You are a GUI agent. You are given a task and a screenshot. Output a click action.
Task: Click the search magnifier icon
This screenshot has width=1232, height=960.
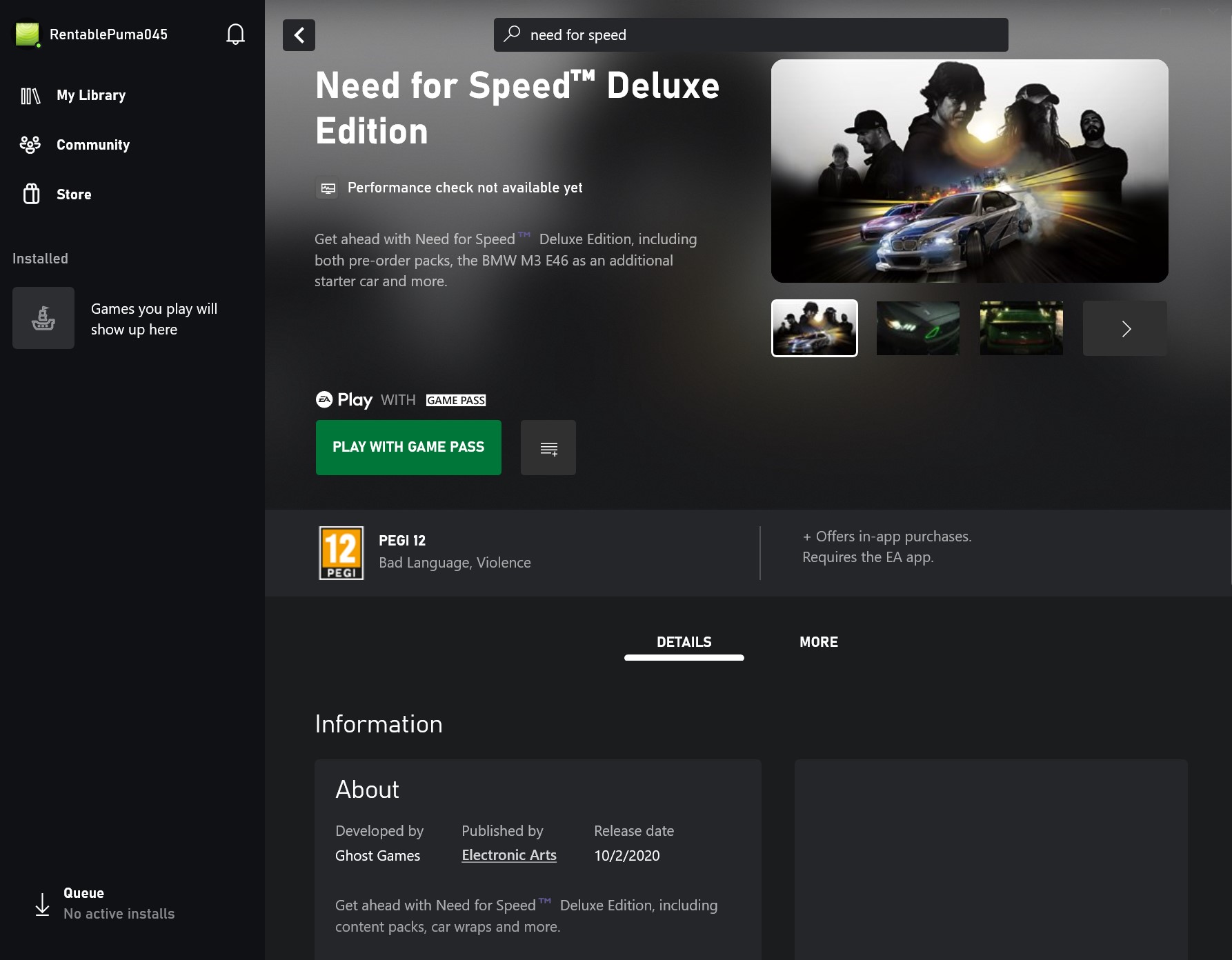(x=512, y=34)
